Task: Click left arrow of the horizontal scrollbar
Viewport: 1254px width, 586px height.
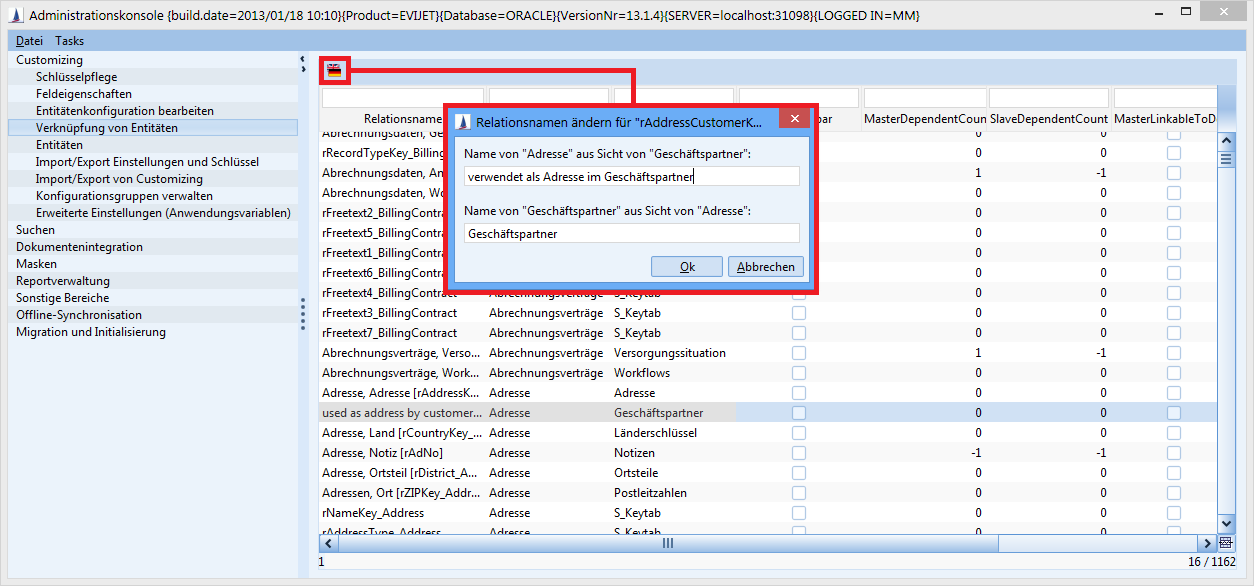Action: point(327,543)
